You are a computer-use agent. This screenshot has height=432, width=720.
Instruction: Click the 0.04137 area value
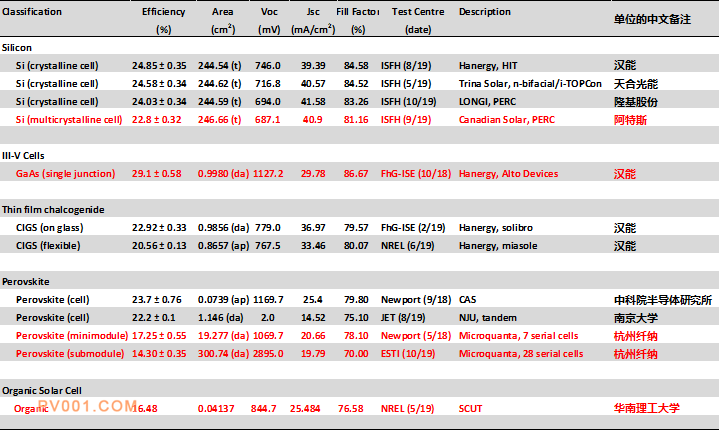[216, 409]
